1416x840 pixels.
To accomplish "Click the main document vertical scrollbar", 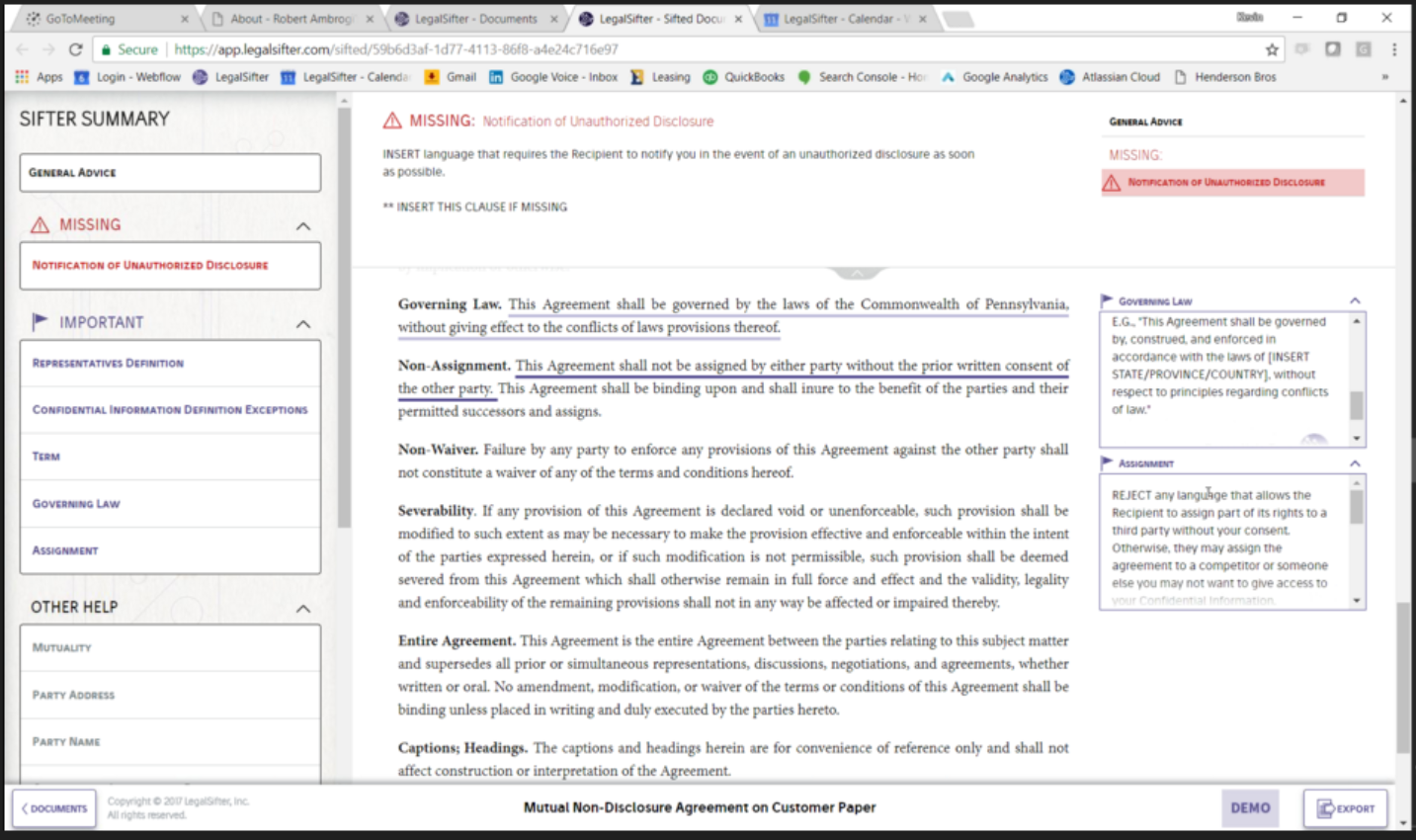I will click(x=1403, y=677).
